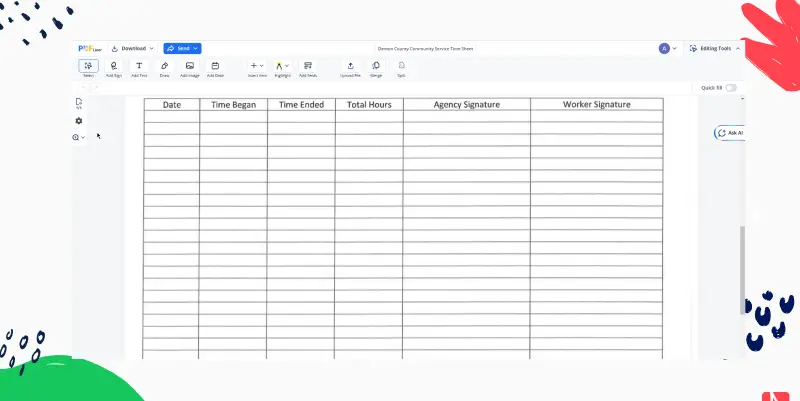The height and width of the screenshot is (401, 800).
Task: Click the Download button
Action: 133,48
